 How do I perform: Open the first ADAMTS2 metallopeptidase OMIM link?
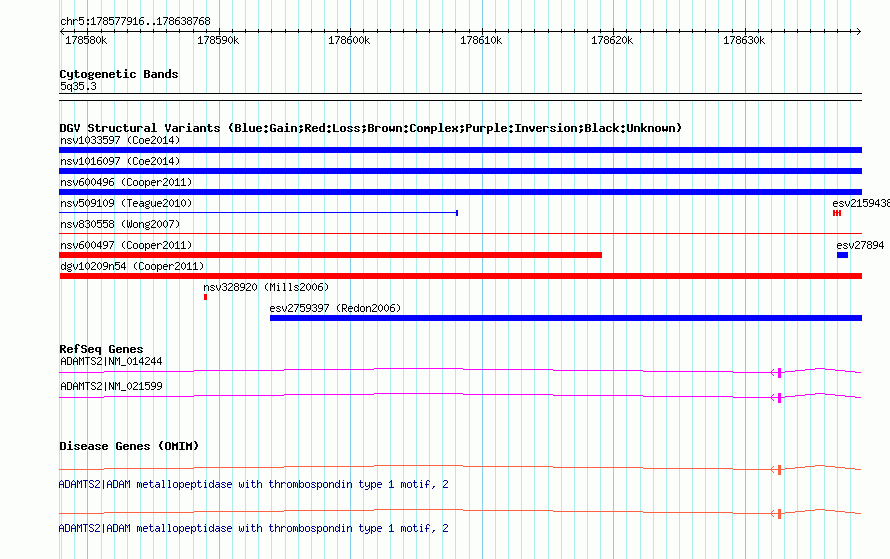coord(253,484)
